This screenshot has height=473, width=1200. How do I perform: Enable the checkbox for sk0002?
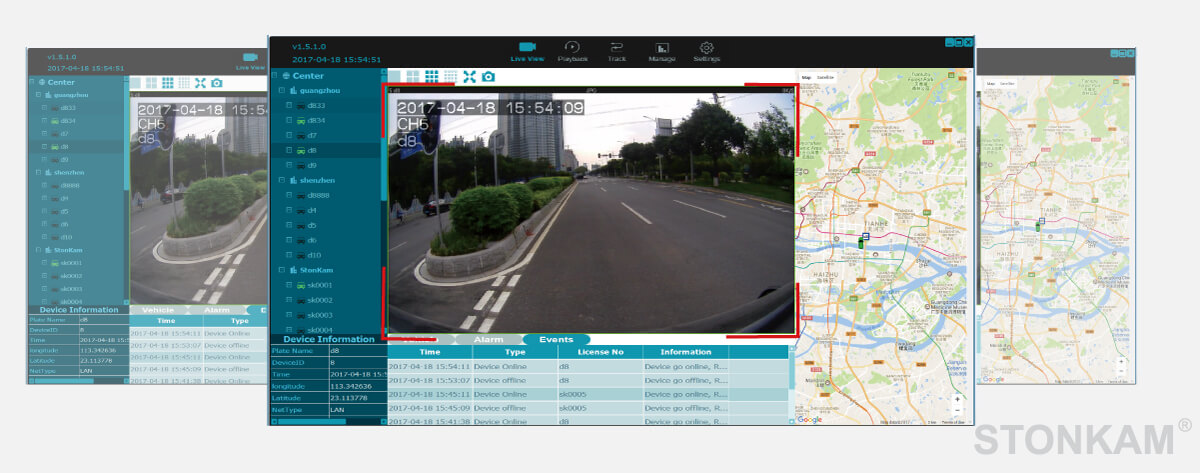(x=289, y=300)
